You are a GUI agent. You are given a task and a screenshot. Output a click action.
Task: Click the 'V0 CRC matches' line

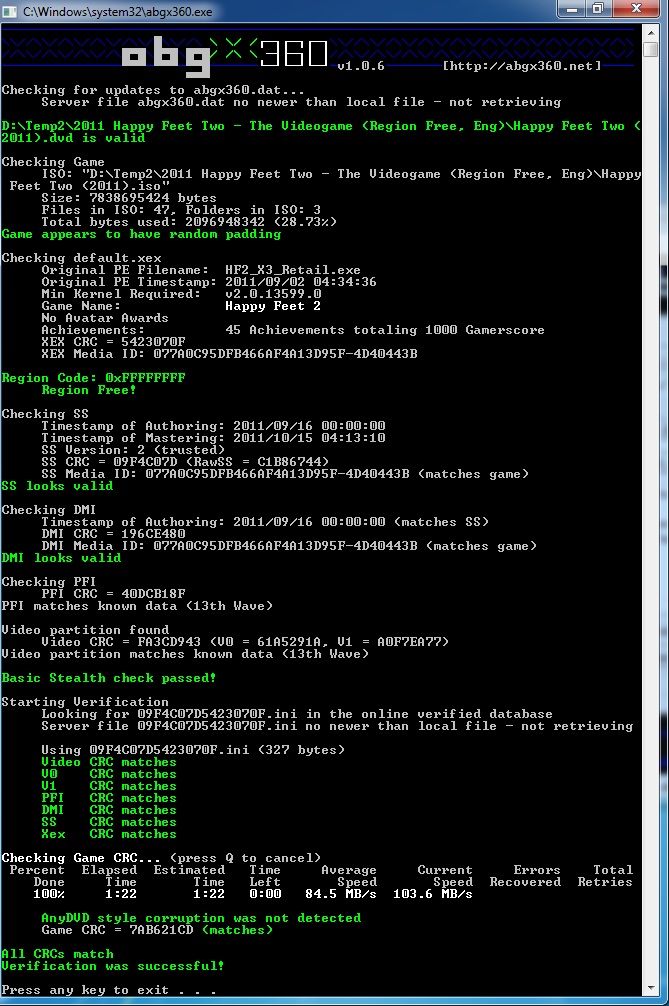(x=108, y=774)
